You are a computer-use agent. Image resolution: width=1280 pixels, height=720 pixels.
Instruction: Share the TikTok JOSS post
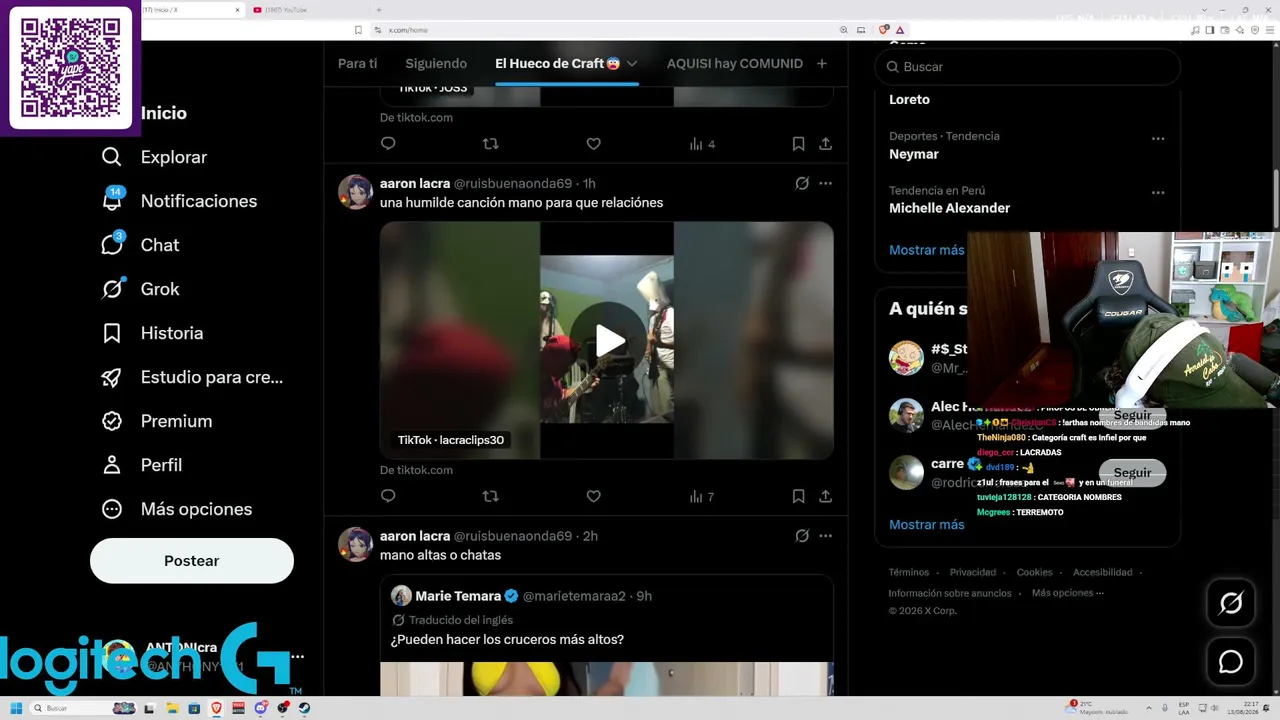pos(826,144)
